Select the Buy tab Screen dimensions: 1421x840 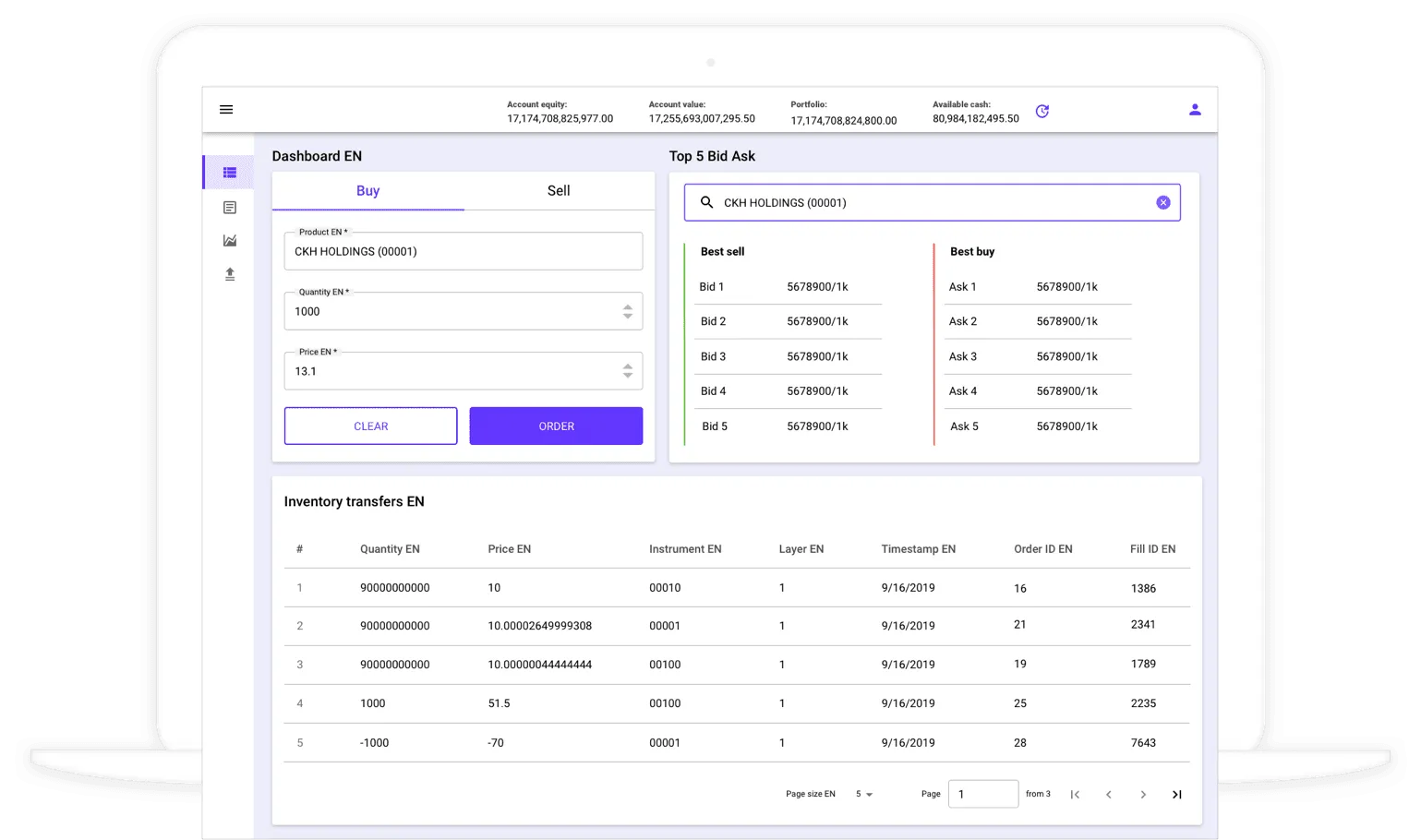pyautogui.click(x=367, y=191)
